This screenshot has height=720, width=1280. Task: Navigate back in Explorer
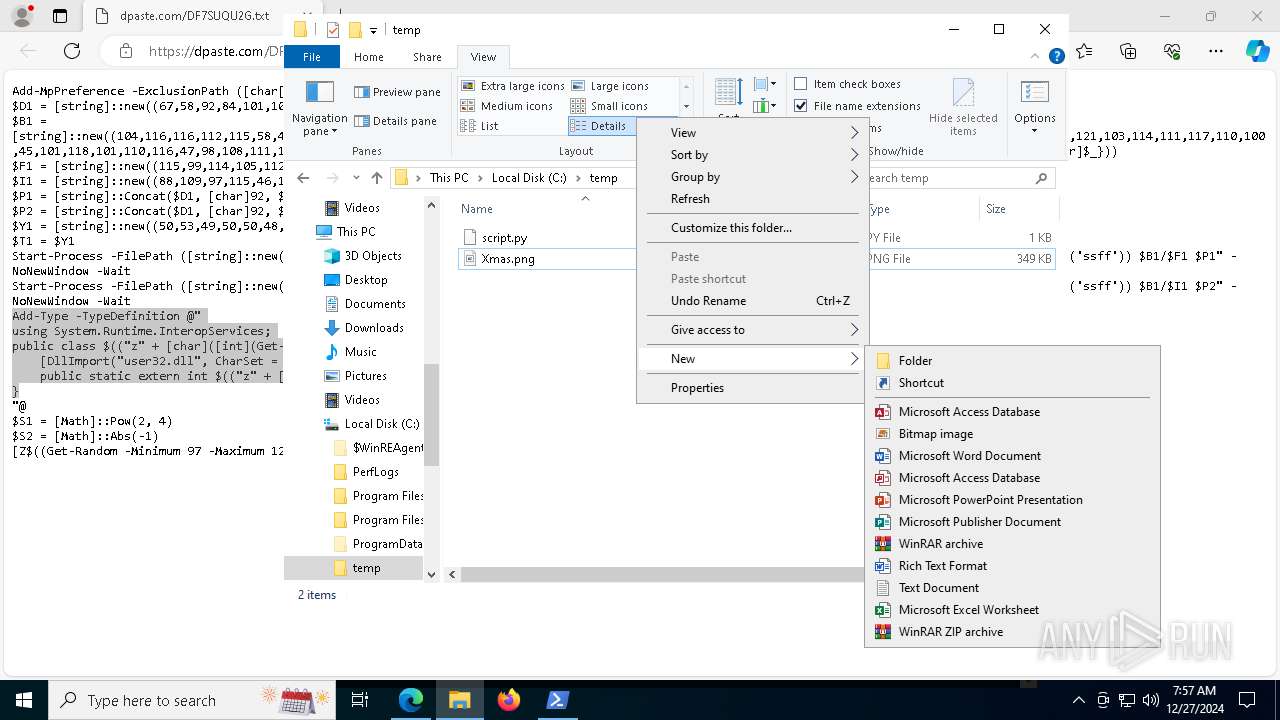pos(304,178)
